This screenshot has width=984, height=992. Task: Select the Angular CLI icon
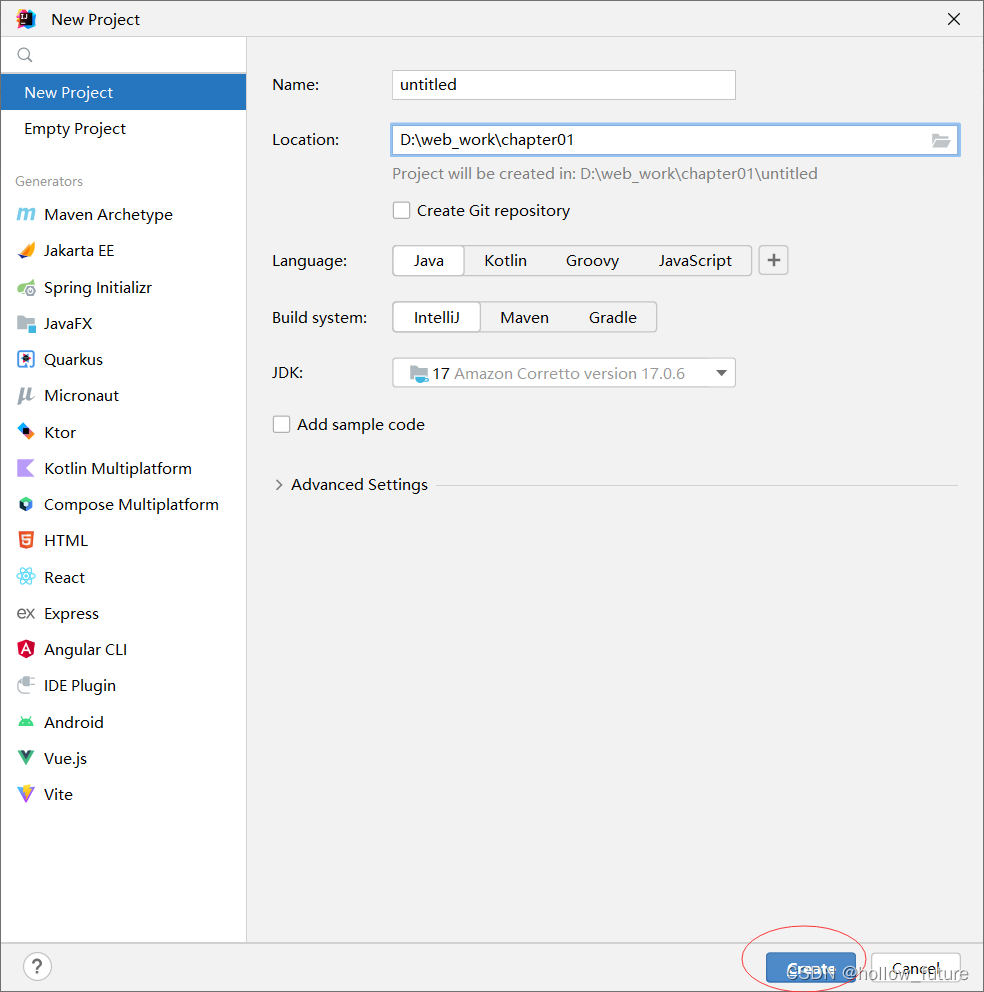tap(26, 649)
